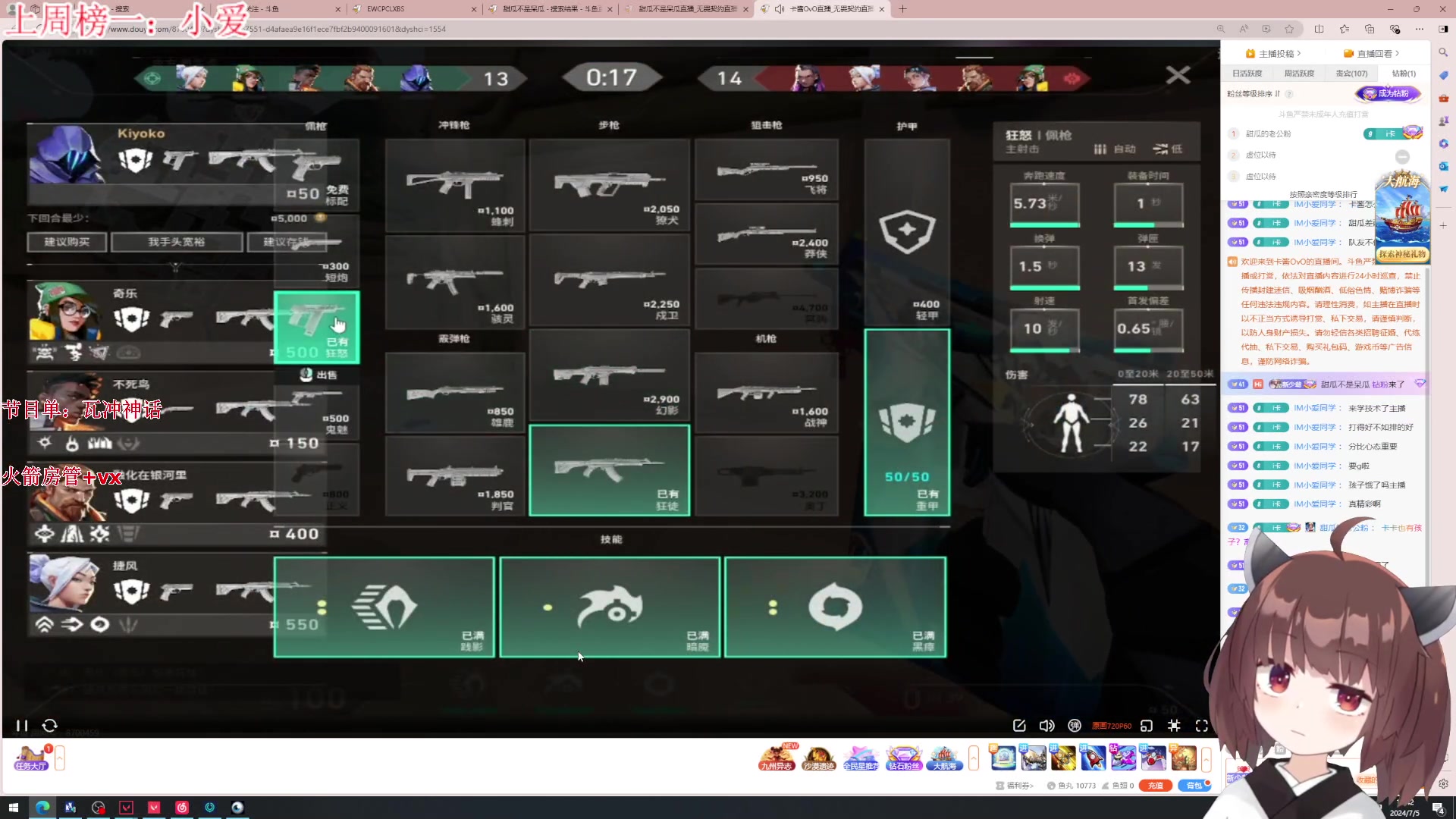Toggle 粉丝等级排序 sort order
Image resolution: width=1456 pixels, height=819 pixels.
tap(1253, 94)
